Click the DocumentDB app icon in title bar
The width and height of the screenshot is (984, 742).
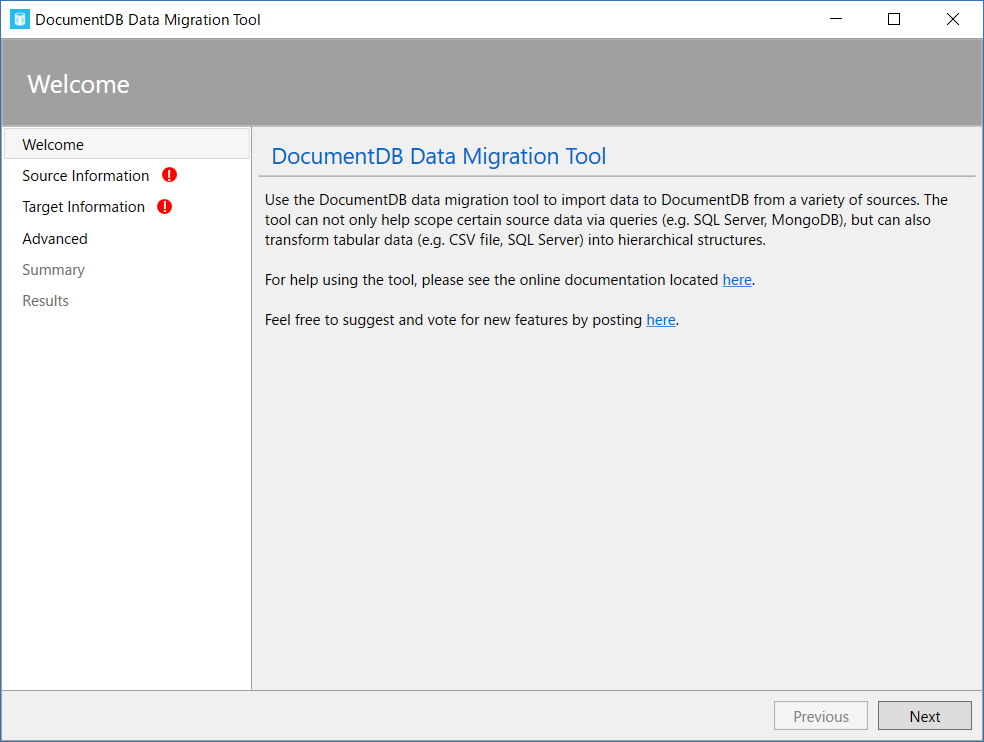click(20, 19)
